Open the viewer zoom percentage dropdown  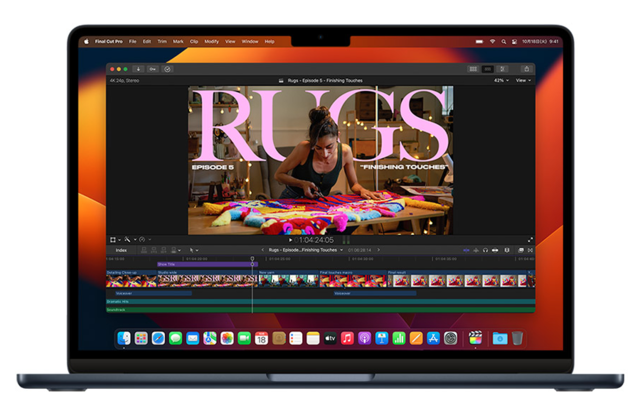click(499, 80)
